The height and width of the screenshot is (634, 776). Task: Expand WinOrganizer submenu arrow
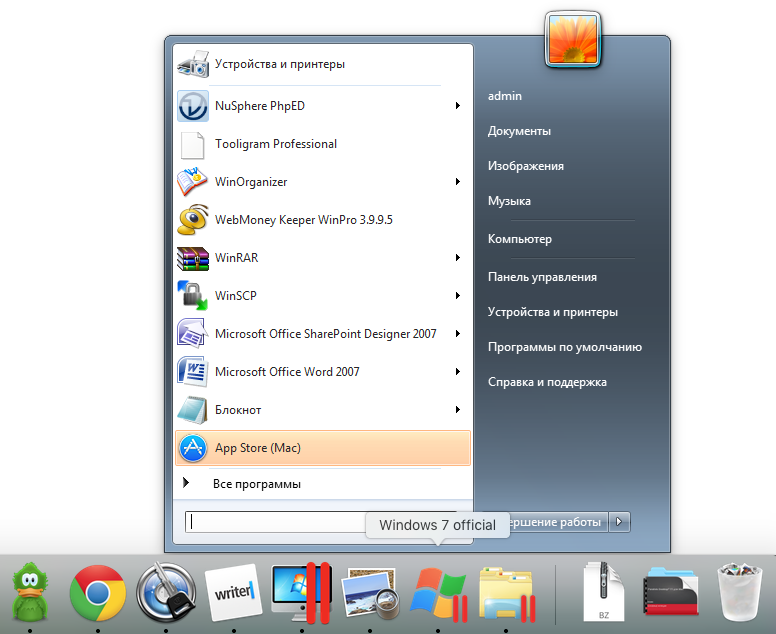point(458,182)
